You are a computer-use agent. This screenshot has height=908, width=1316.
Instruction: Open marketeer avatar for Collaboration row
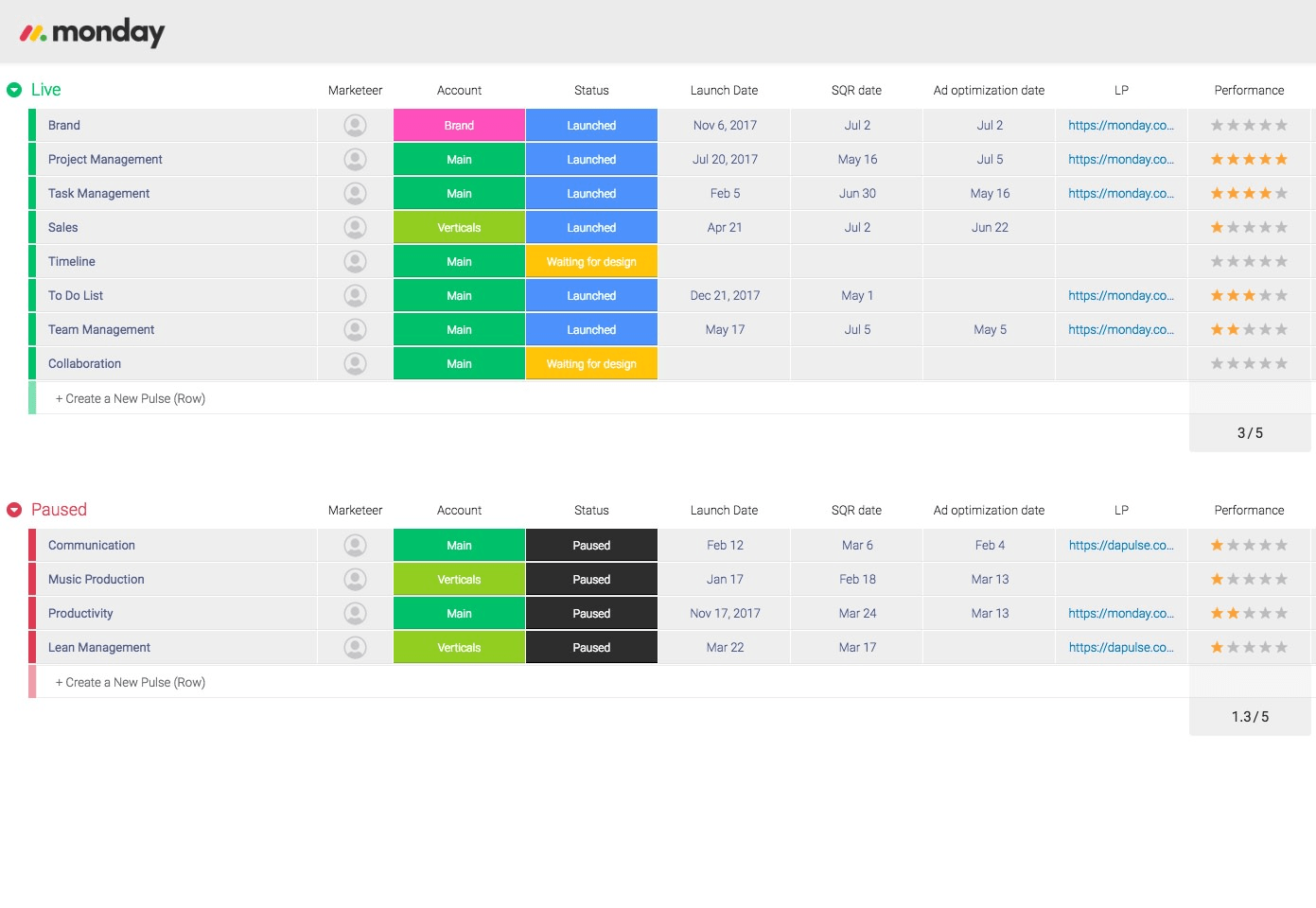tap(355, 363)
